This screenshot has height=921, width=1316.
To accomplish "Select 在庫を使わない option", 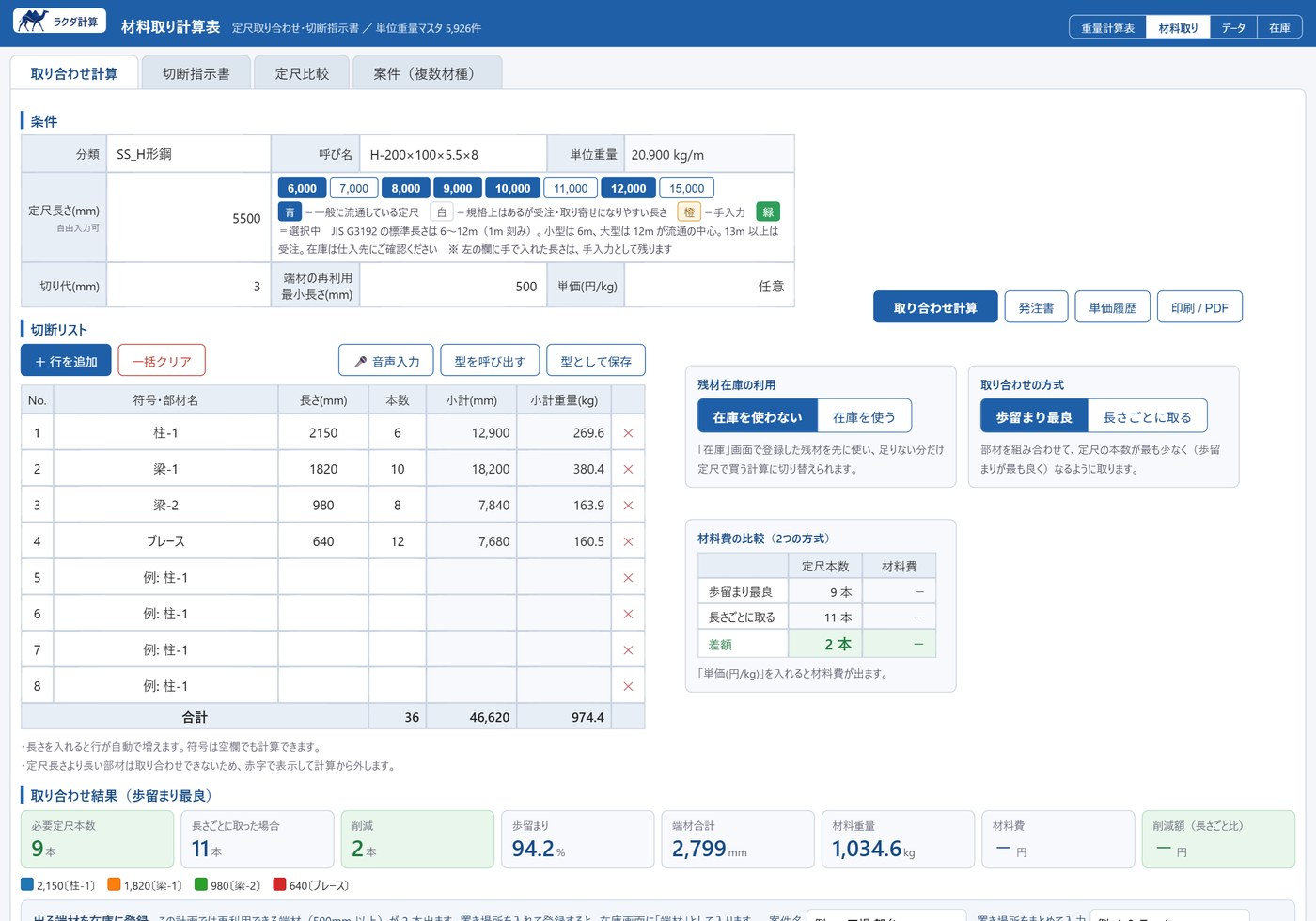I will pyautogui.click(x=758, y=416).
